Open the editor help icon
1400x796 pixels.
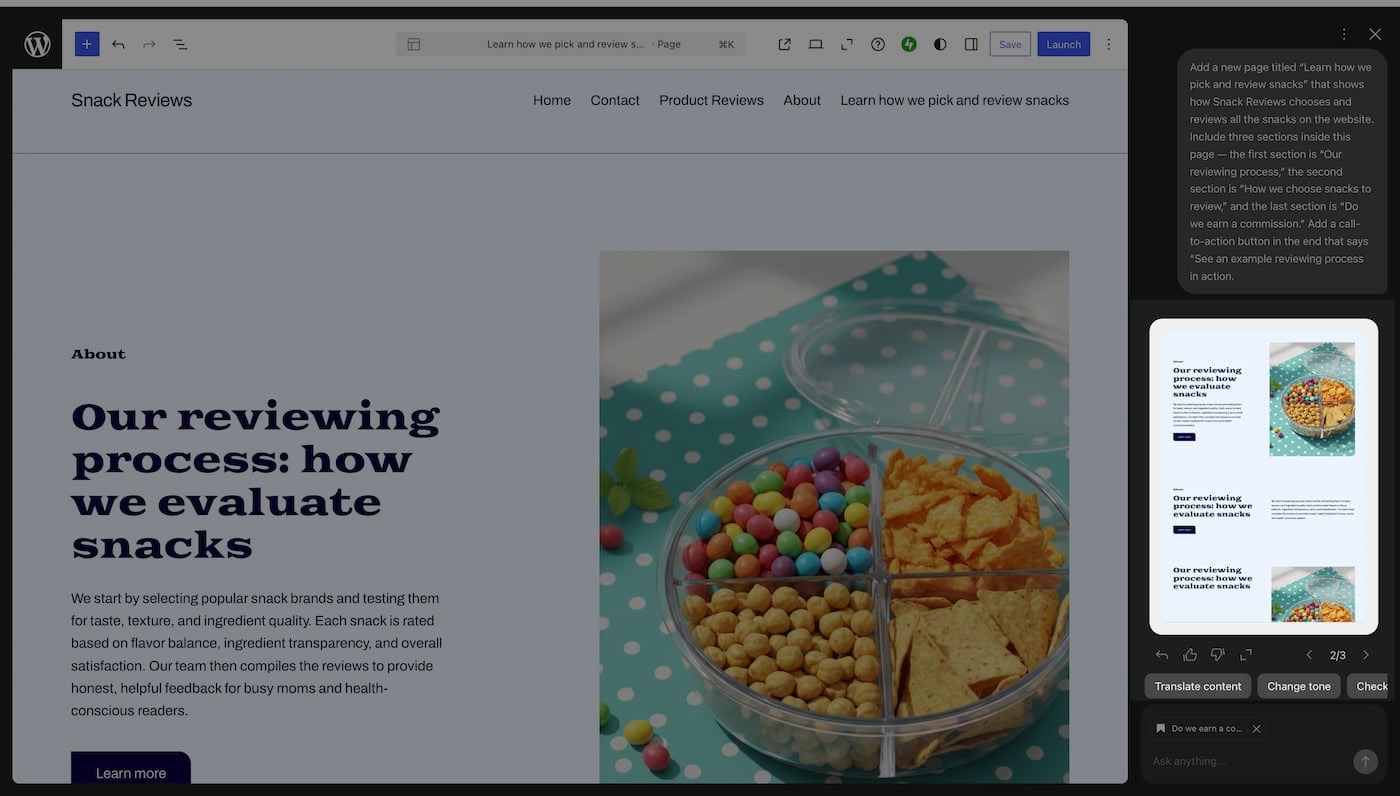tap(877, 44)
